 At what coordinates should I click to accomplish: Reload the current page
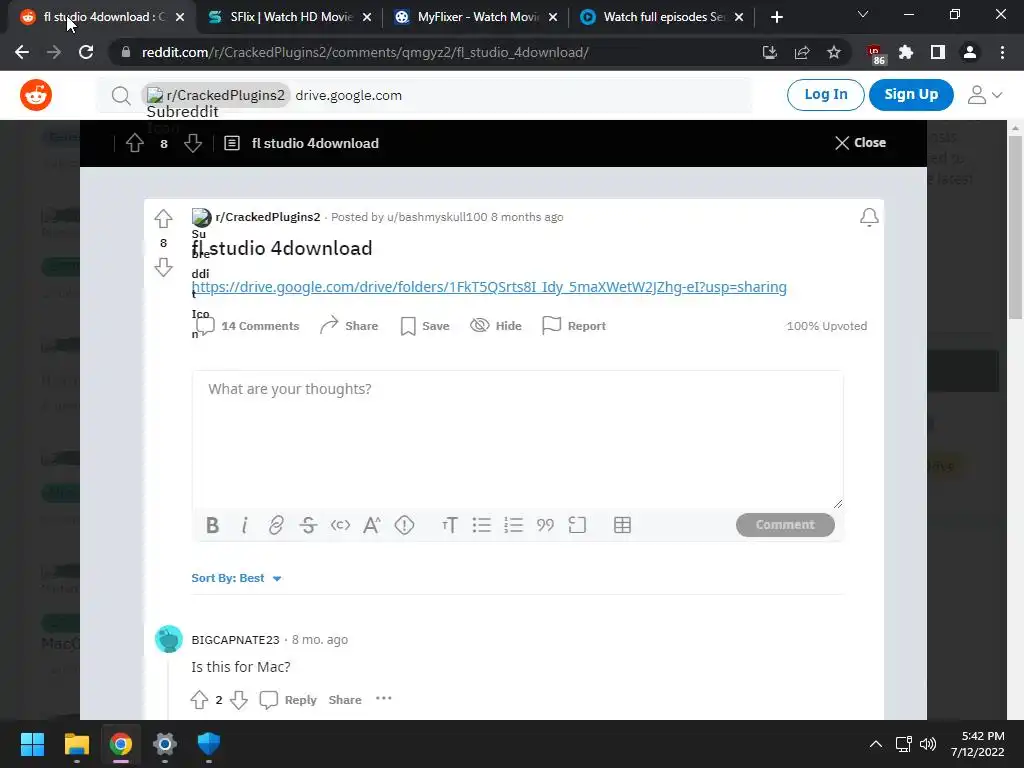86,52
